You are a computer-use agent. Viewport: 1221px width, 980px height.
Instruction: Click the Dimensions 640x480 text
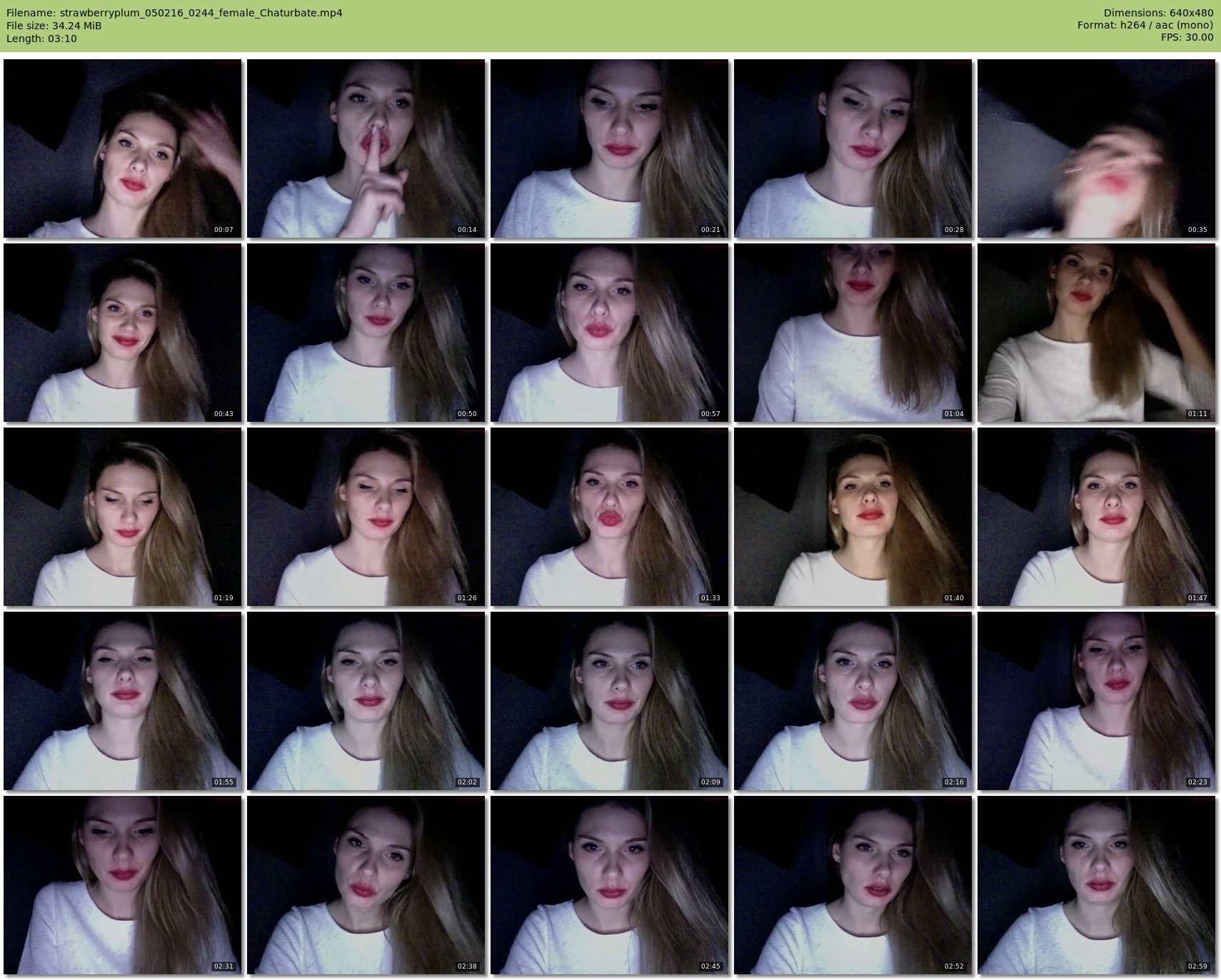tap(1158, 13)
